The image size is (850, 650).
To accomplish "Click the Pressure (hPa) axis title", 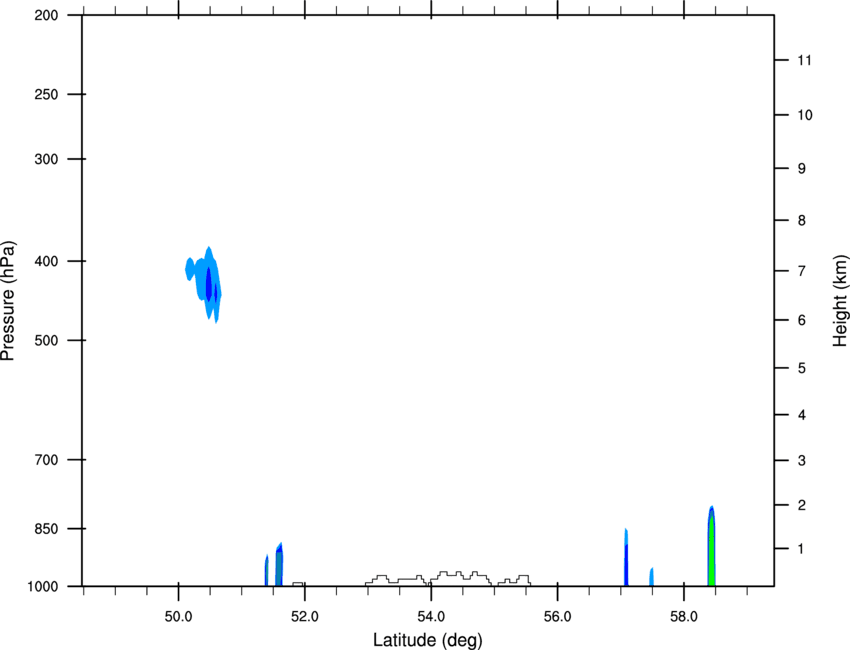I will click(x=8, y=301).
